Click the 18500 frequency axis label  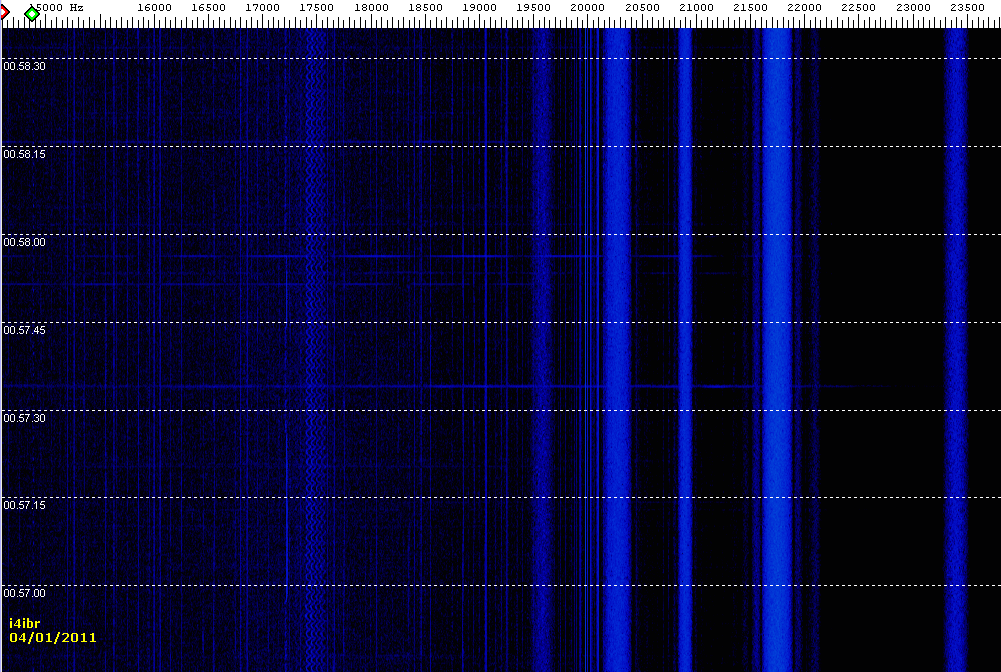tap(426, 8)
